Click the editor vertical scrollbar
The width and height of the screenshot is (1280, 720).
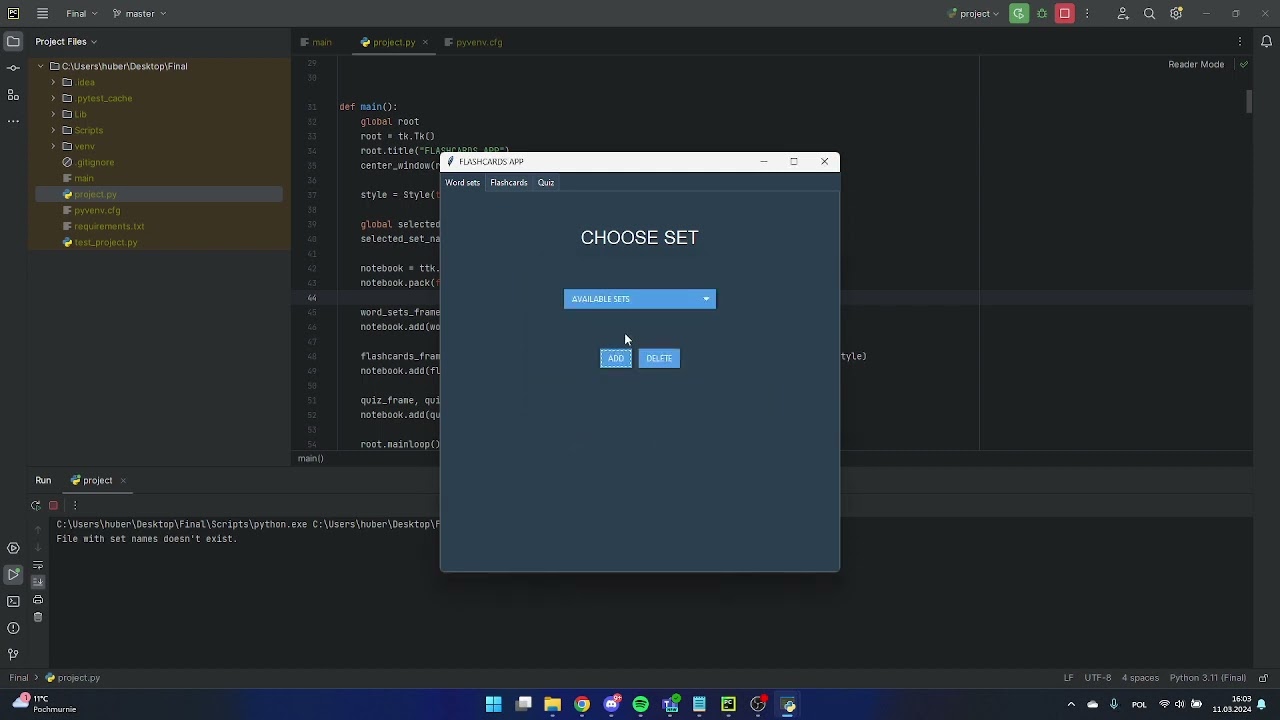click(1249, 101)
